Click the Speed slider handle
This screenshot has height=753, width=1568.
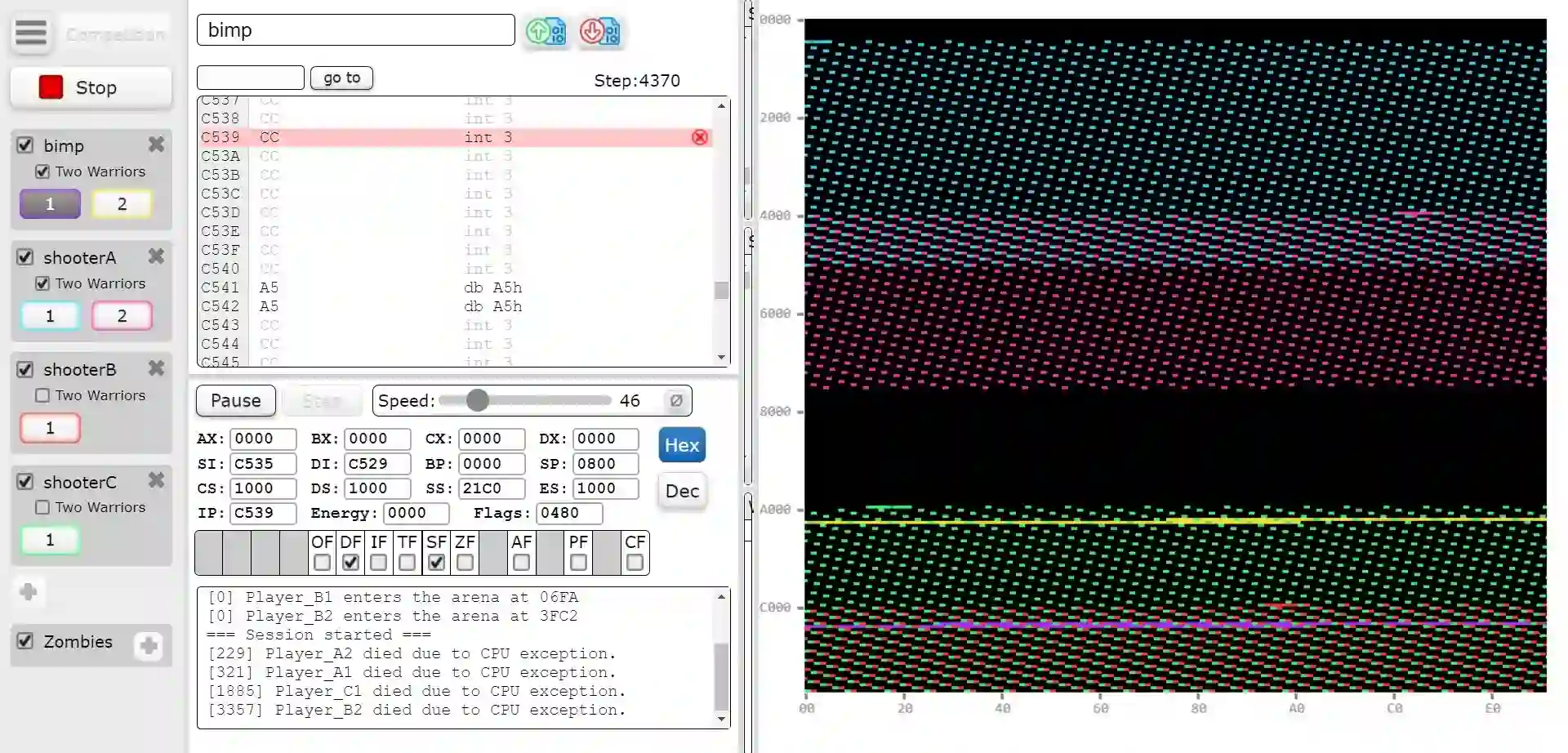coord(478,400)
